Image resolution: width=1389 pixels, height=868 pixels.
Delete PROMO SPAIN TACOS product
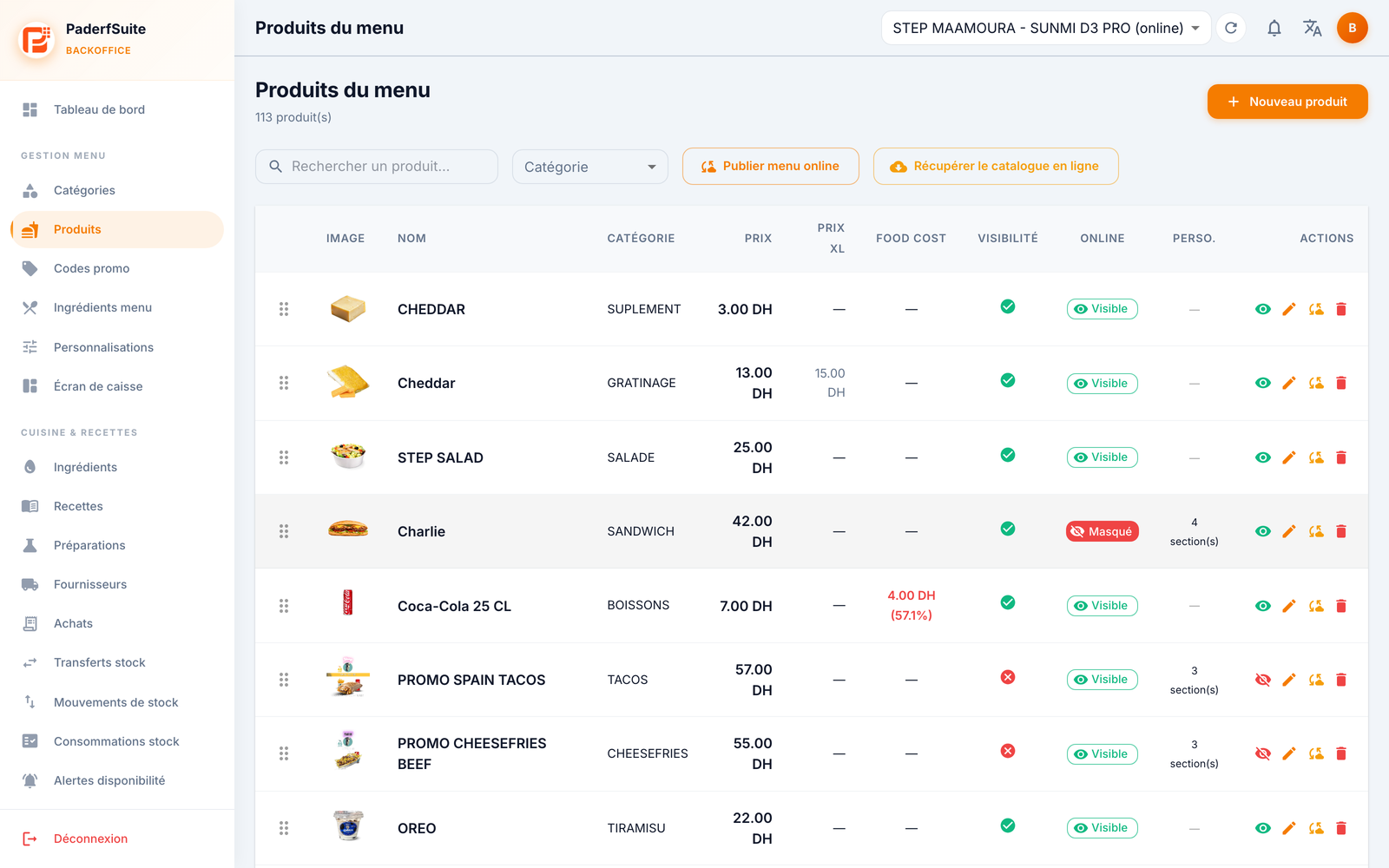pyautogui.click(x=1341, y=680)
